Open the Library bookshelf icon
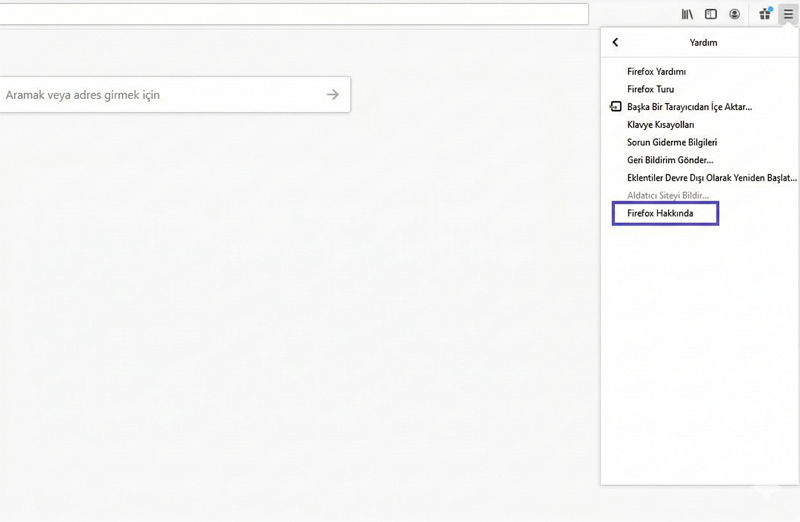This screenshot has height=522, width=800. click(x=687, y=14)
